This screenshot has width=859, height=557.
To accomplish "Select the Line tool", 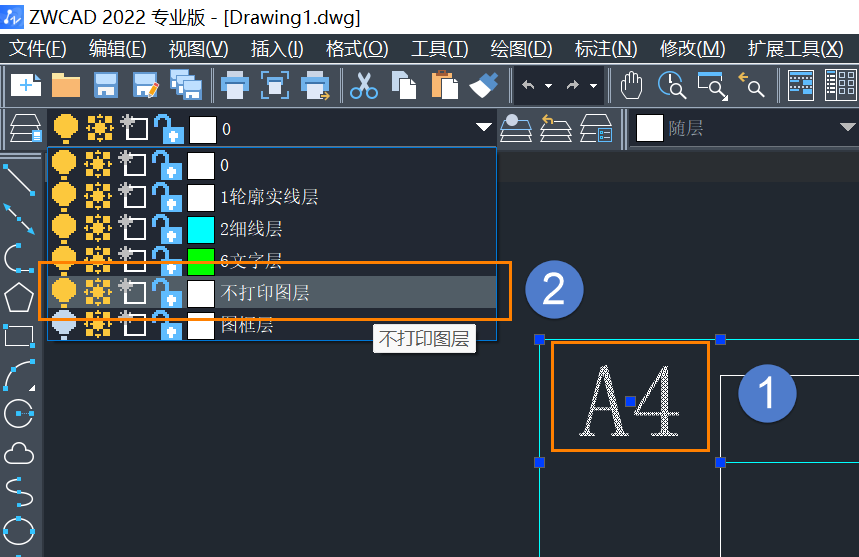I will pyautogui.click(x=19, y=180).
